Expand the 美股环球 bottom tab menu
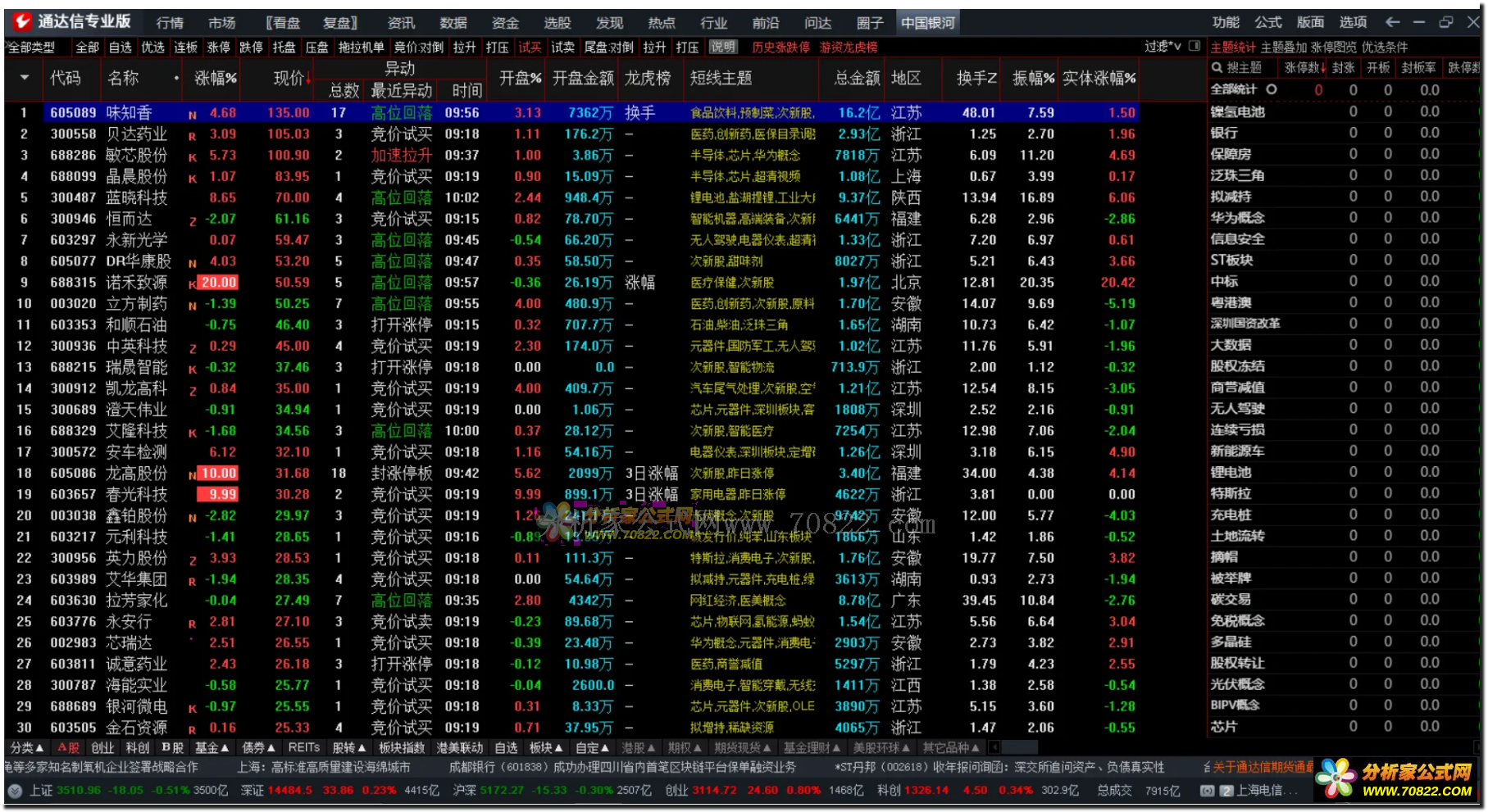Image resolution: width=1488 pixels, height=812 pixels. point(881,747)
